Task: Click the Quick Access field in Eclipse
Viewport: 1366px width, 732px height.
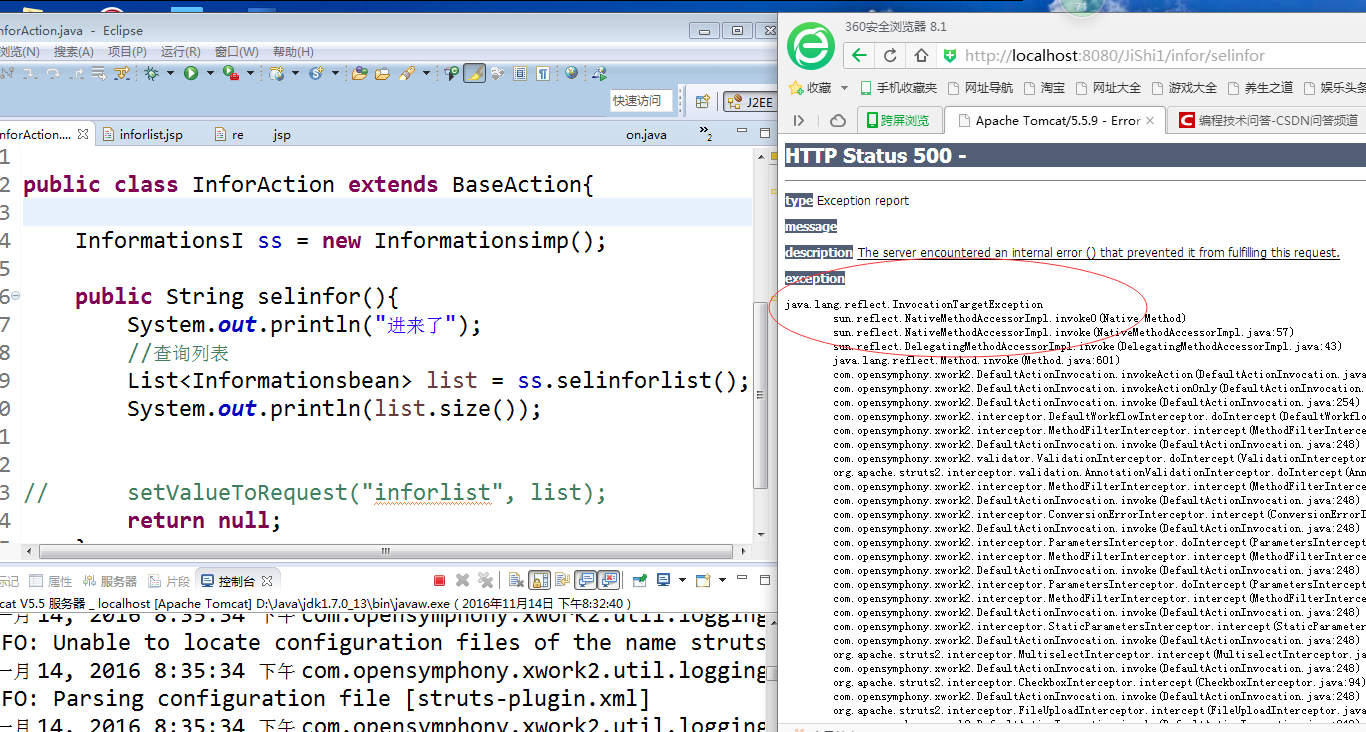Action: (640, 101)
